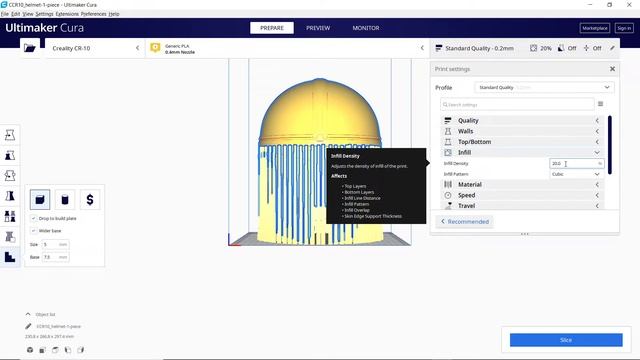640x360 pixels.
Task: Click the Marketplace button
Action: (595, 28)
